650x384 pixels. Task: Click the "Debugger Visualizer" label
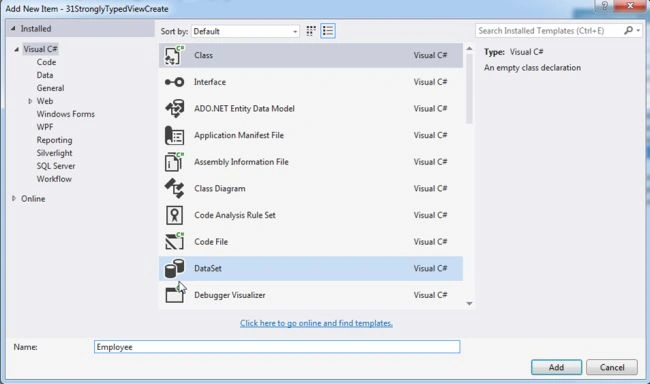pos(230,295)
